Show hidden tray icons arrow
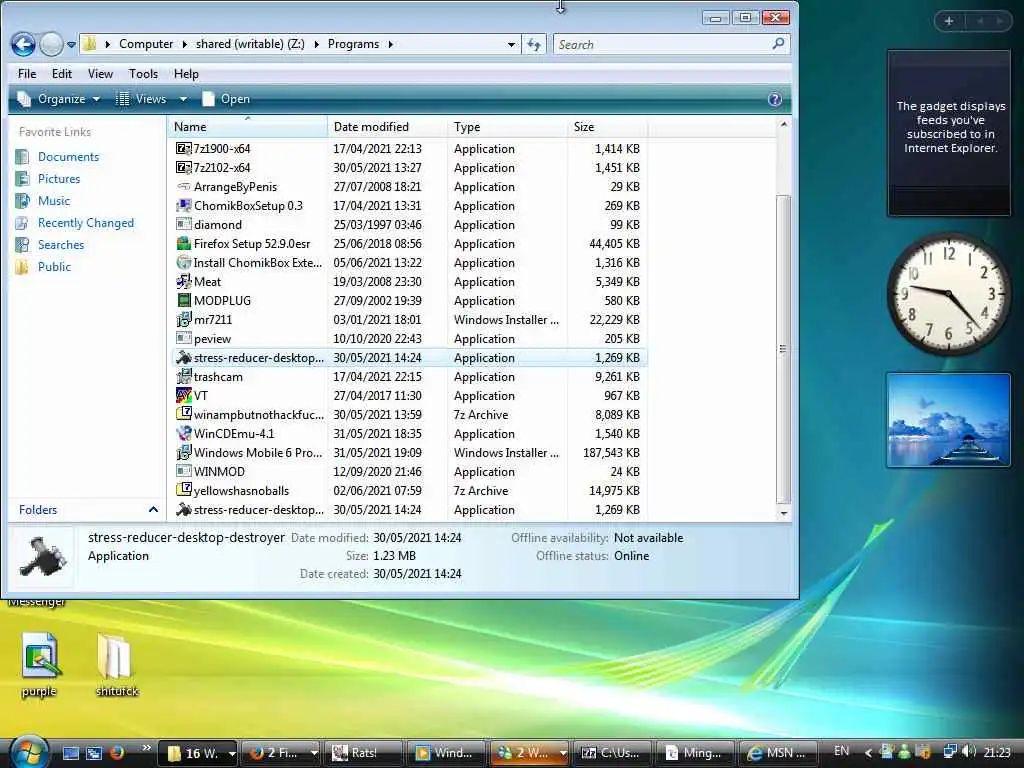Viewport: 1024px width, 768px height. pos(868,753)
